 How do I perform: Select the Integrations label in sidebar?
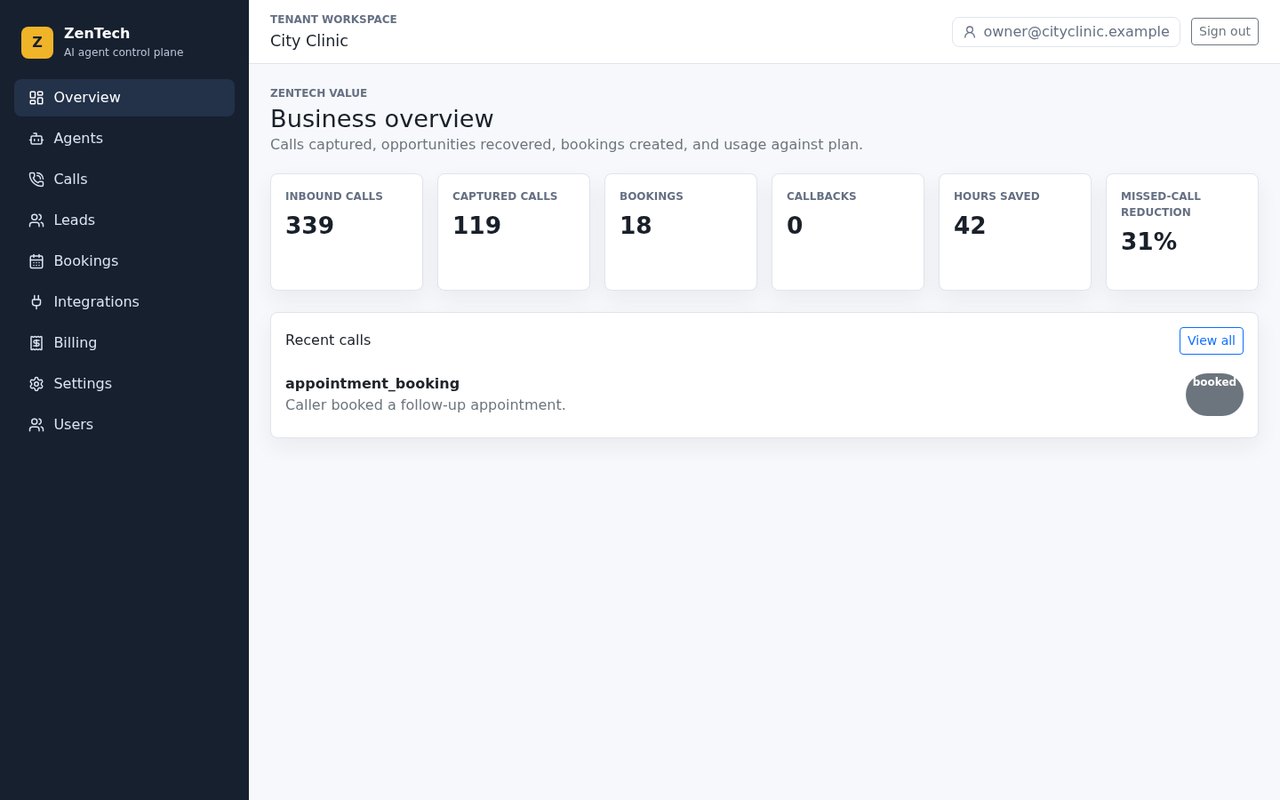(x=96, y=303)
